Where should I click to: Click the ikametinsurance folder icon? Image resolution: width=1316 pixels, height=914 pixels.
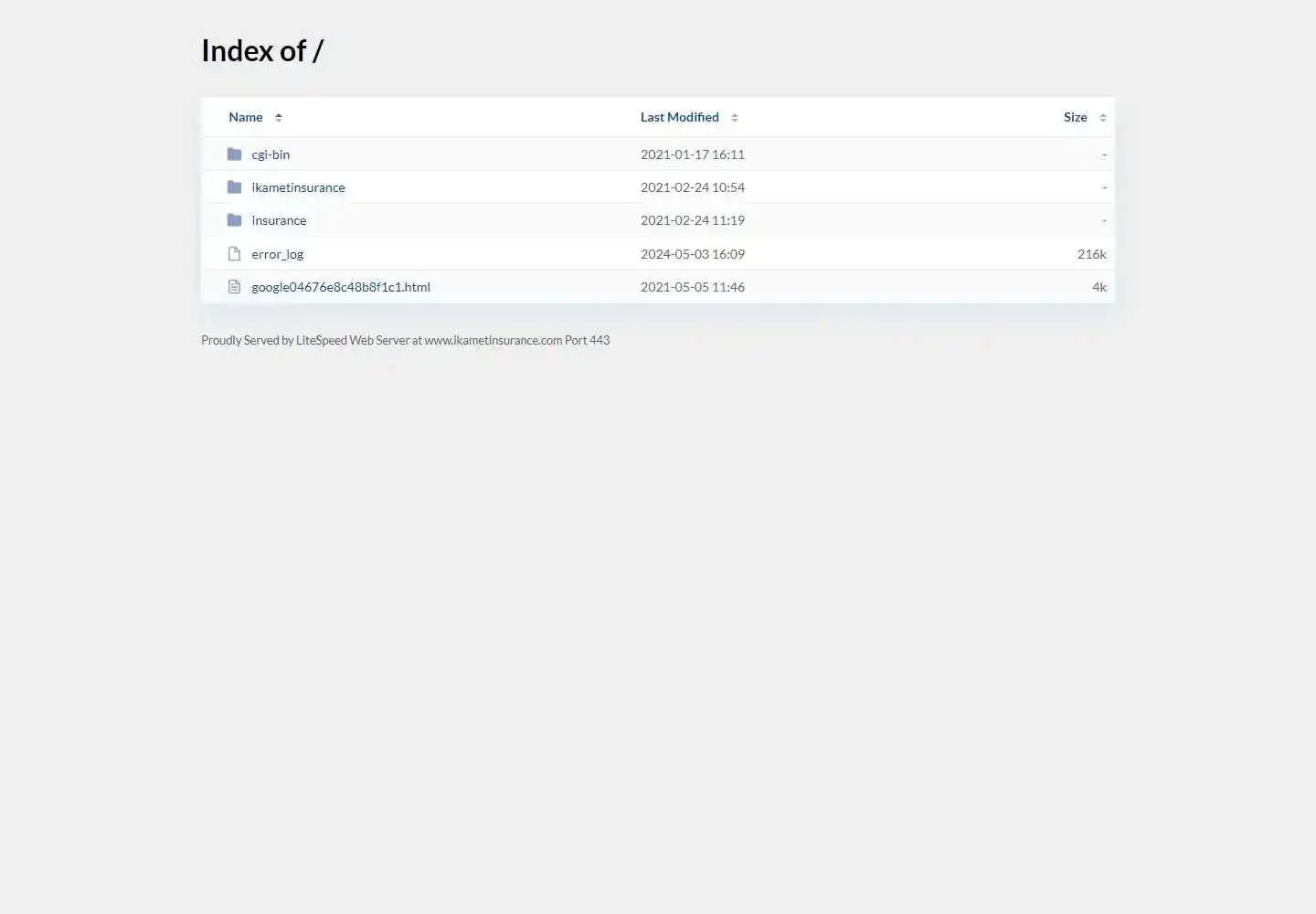pyautogui.click(x=234, y=187)
